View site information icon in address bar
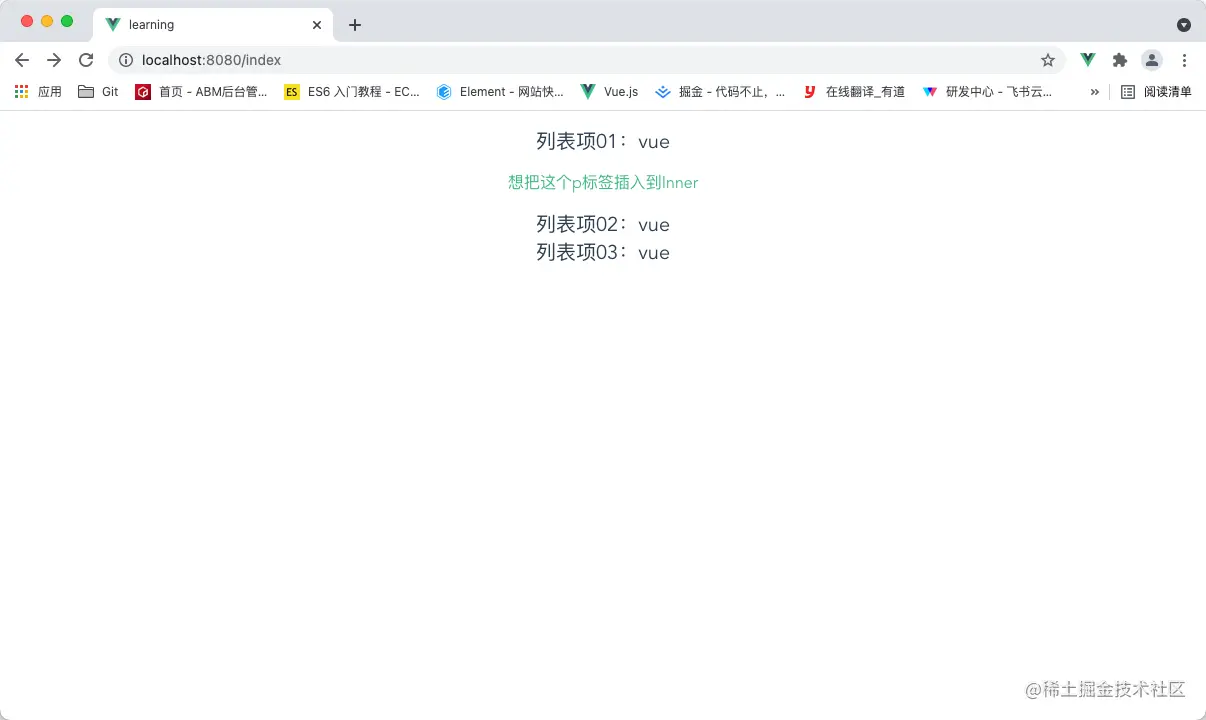The width and height of the screenshot is (1206, 720). (x=126, y=60)
